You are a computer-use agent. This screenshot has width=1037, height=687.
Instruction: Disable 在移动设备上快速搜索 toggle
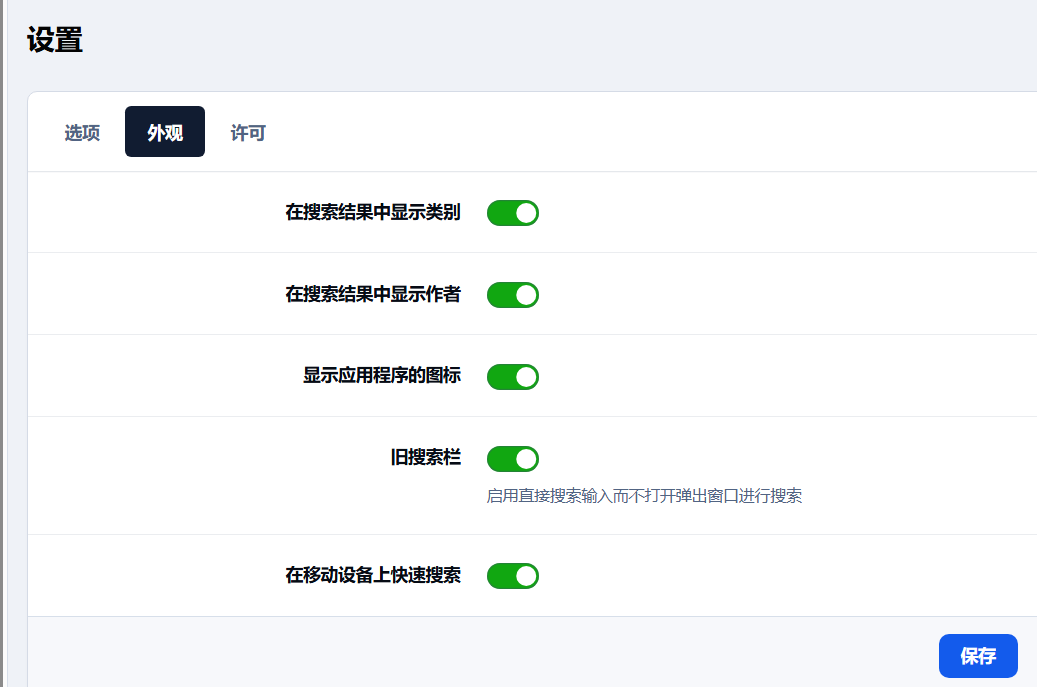(x=512, y=576)
